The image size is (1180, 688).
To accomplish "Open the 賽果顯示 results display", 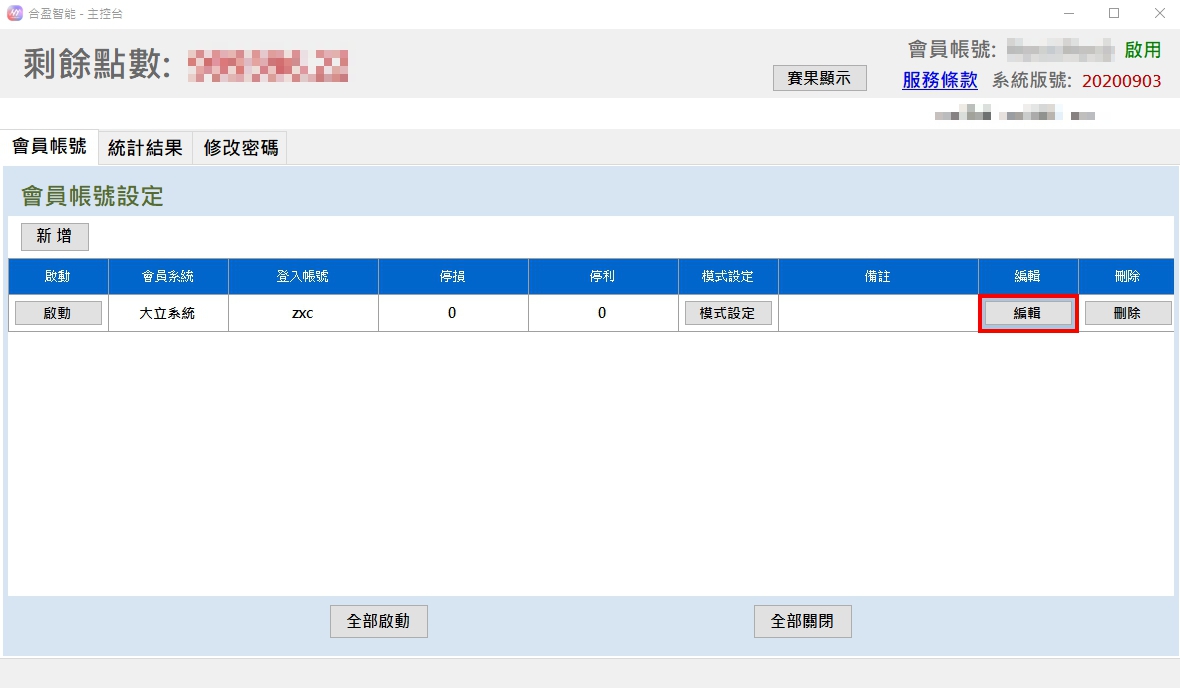I will point(819,79).
